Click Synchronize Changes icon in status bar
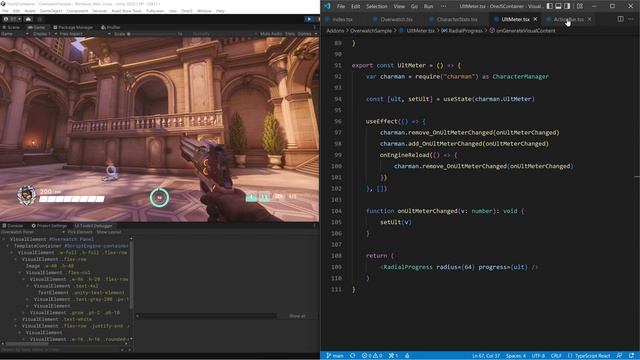 pos(353,356)
